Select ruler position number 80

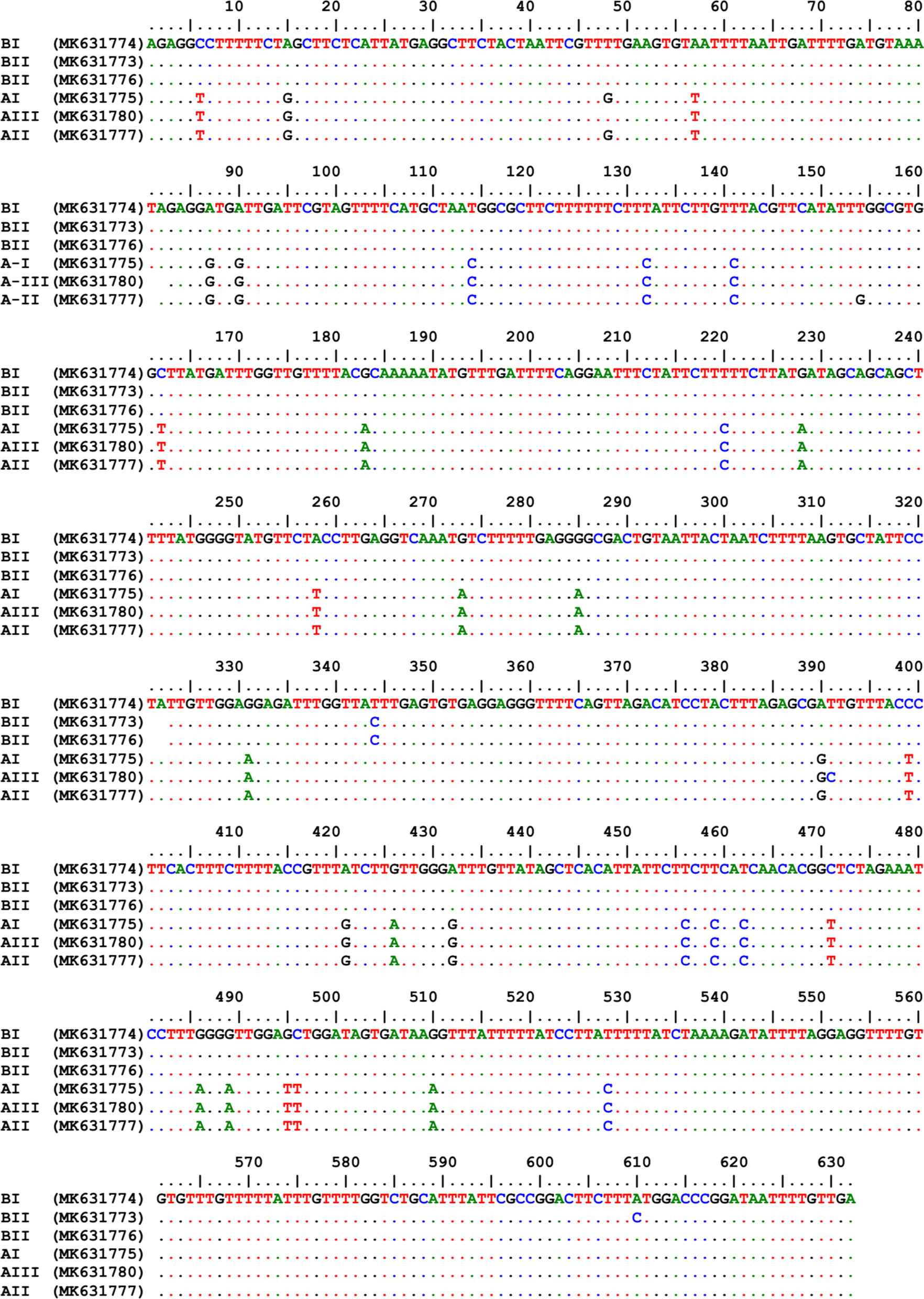click(913, 6)
